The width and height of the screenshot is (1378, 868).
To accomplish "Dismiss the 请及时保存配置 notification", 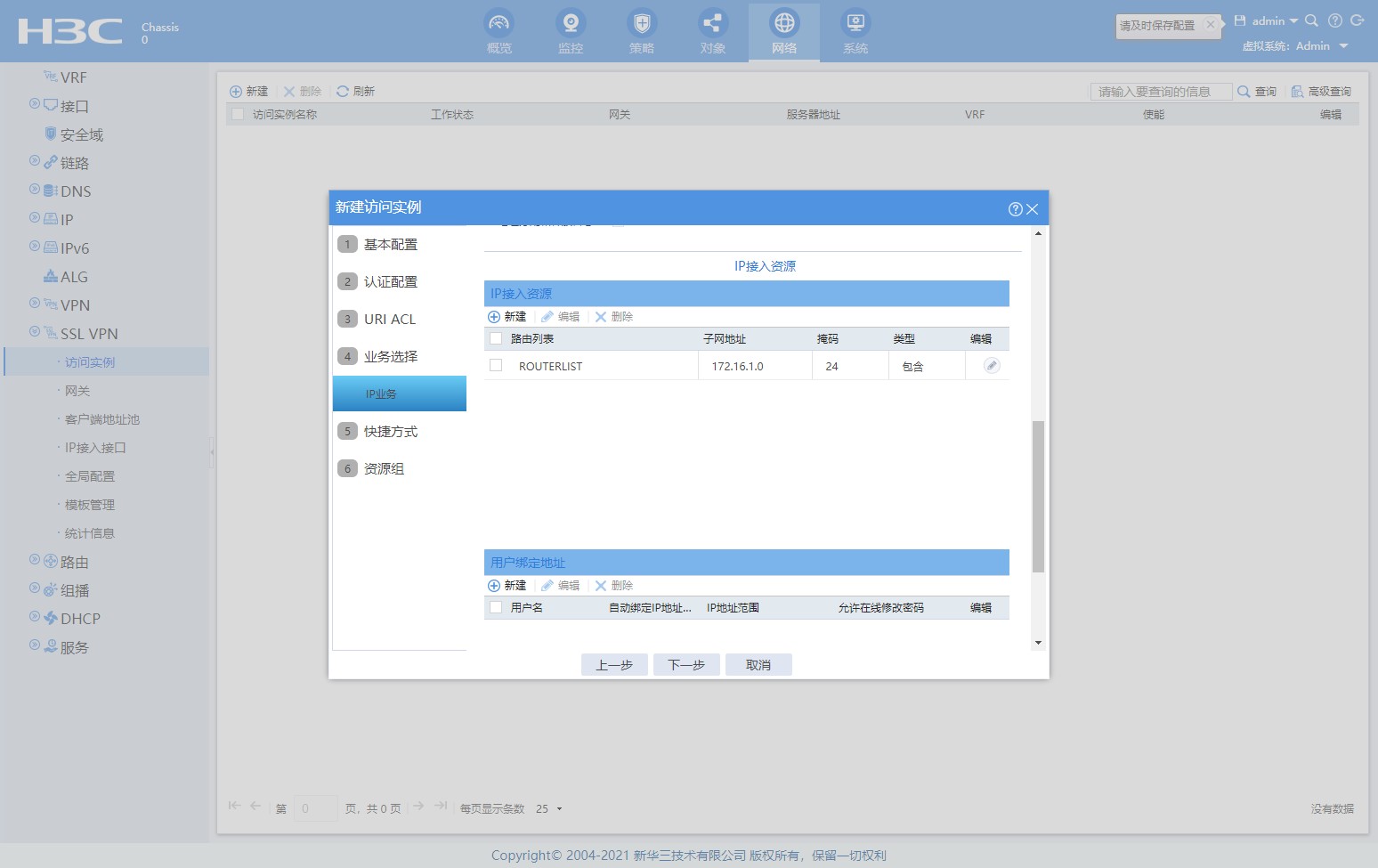I will (x=1211, y=25).
